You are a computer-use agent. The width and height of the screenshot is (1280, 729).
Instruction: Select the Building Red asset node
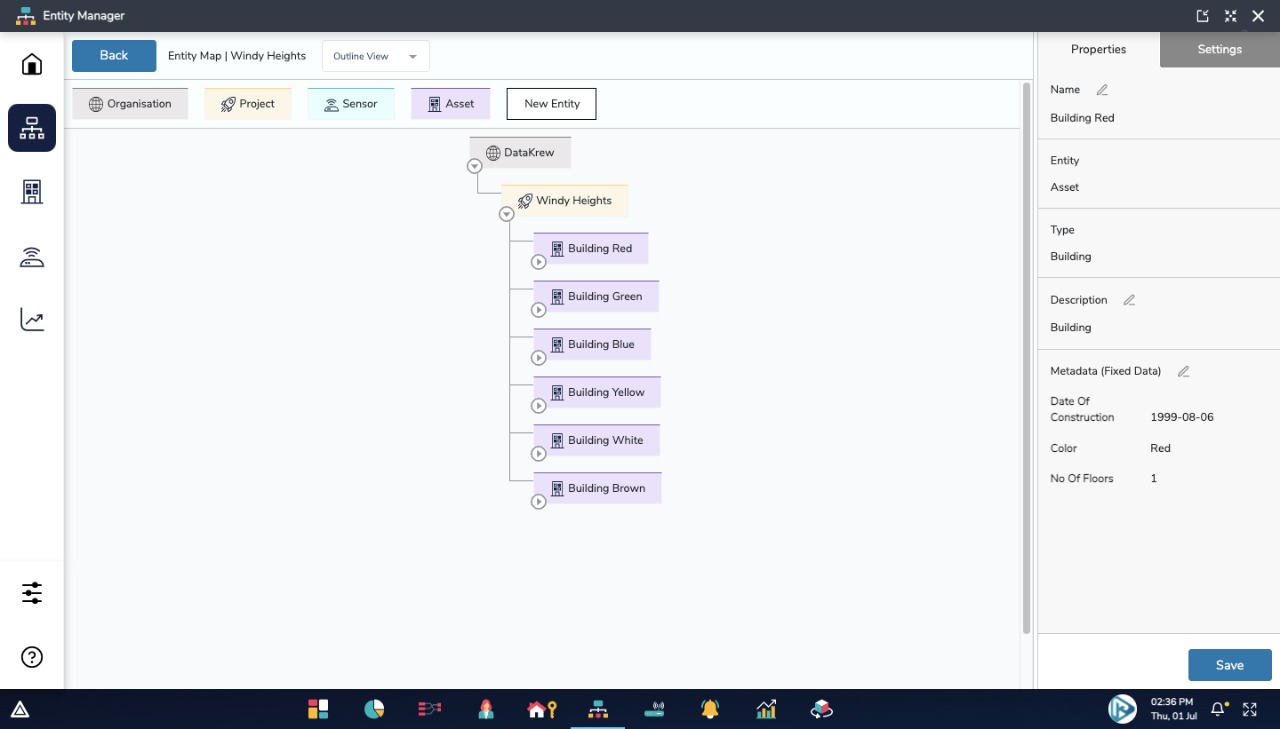pyautogui.click(x=591, y=249)
